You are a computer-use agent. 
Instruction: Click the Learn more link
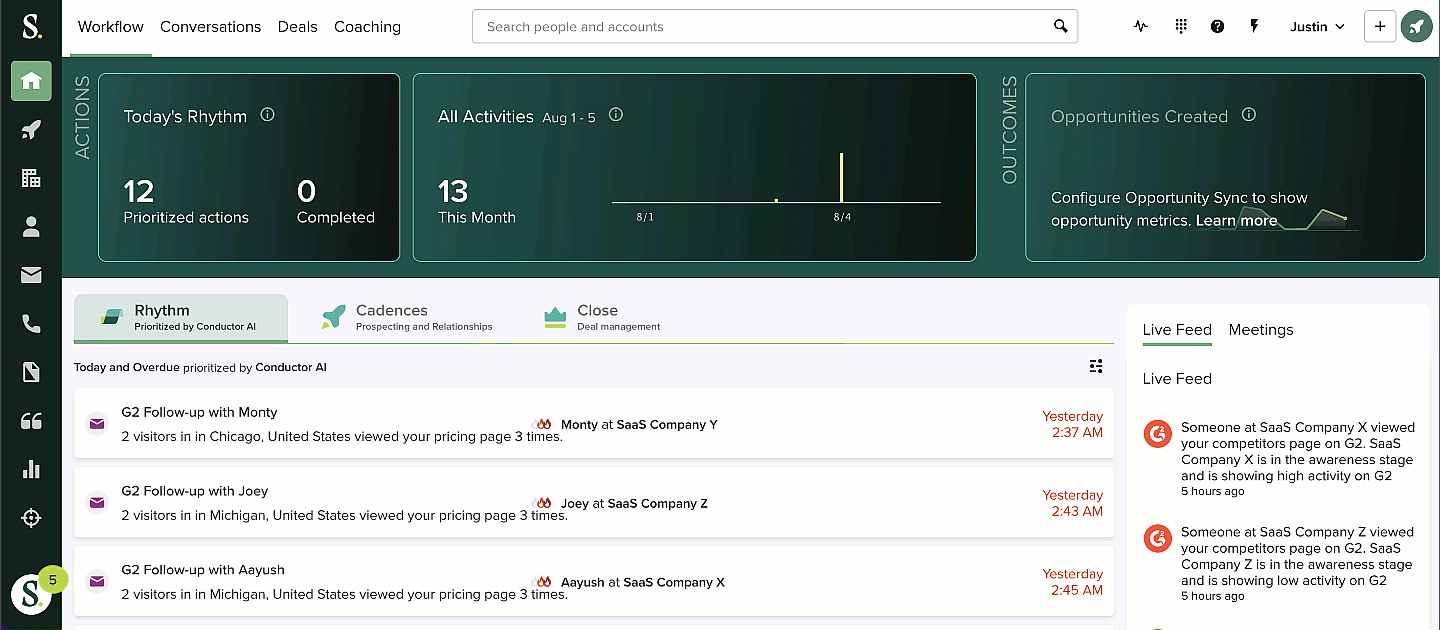pos(1236,221)
